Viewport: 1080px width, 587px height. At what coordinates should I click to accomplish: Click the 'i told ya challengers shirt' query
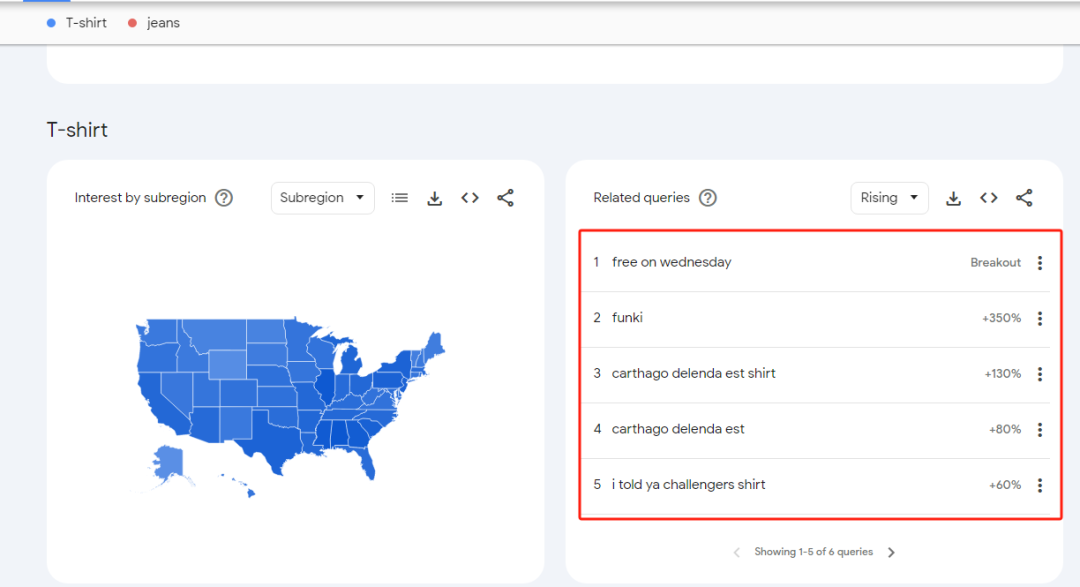(x=688, y=485)
